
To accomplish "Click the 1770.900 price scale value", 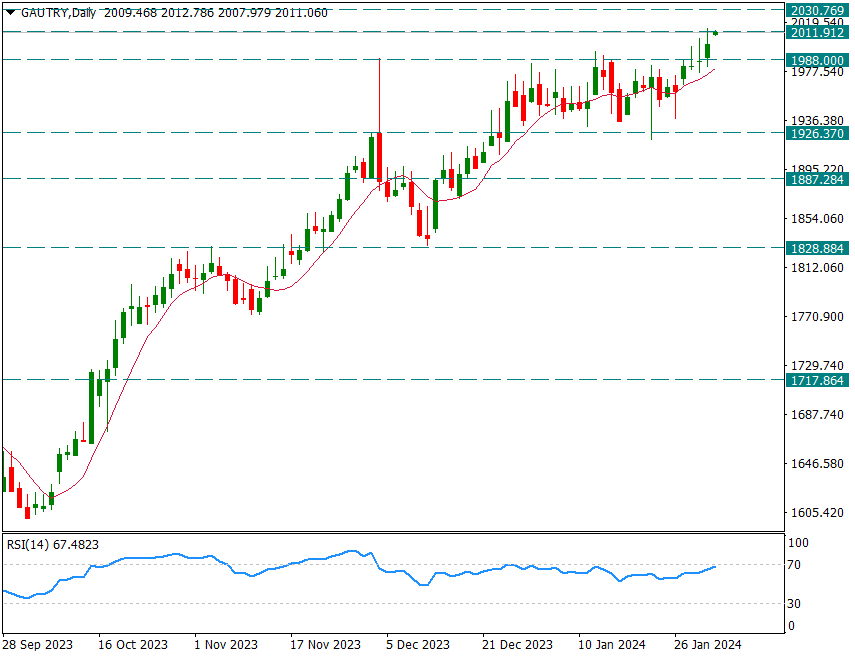I will (x=817, y=316).
